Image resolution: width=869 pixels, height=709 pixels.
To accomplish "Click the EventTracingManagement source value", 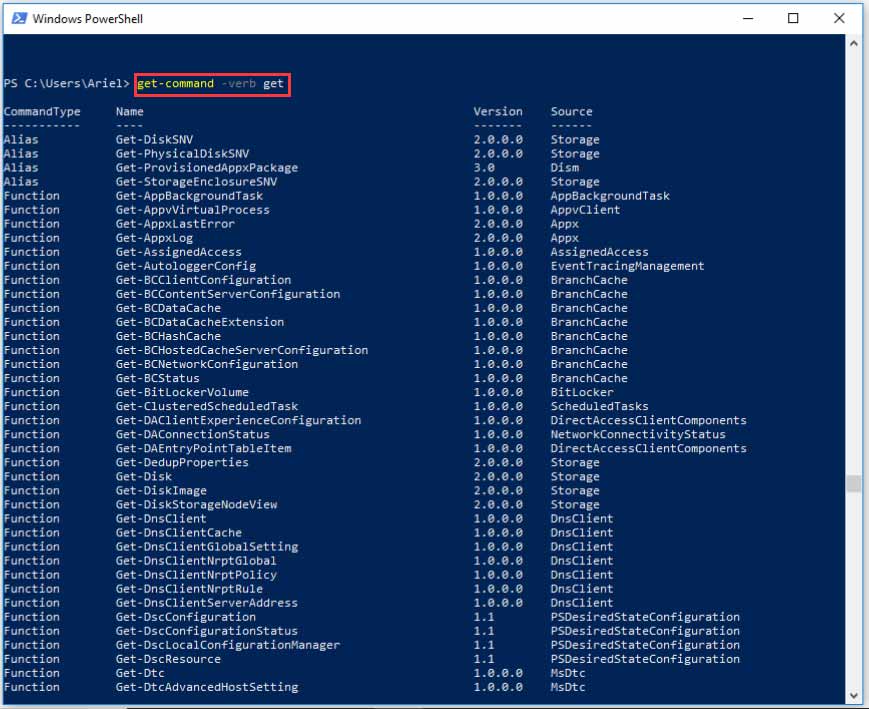I will [627, 266].
